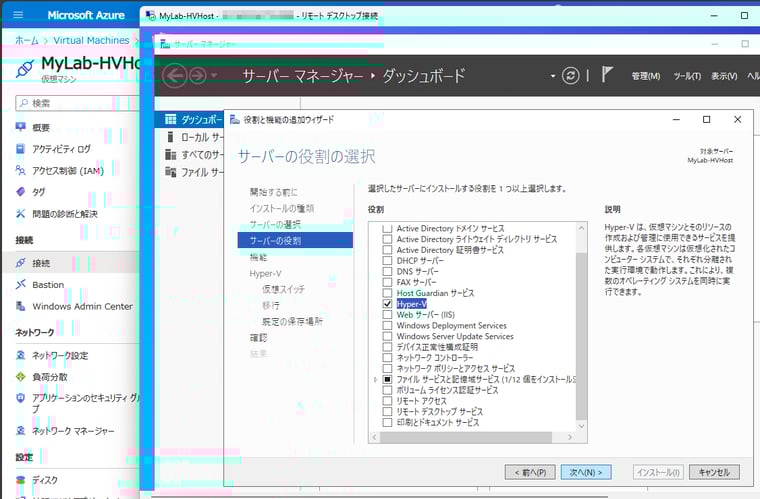Screen dimensions: 760x499
Task: Click roles list scroll right arrow
Action: click(x=570, y=437)
